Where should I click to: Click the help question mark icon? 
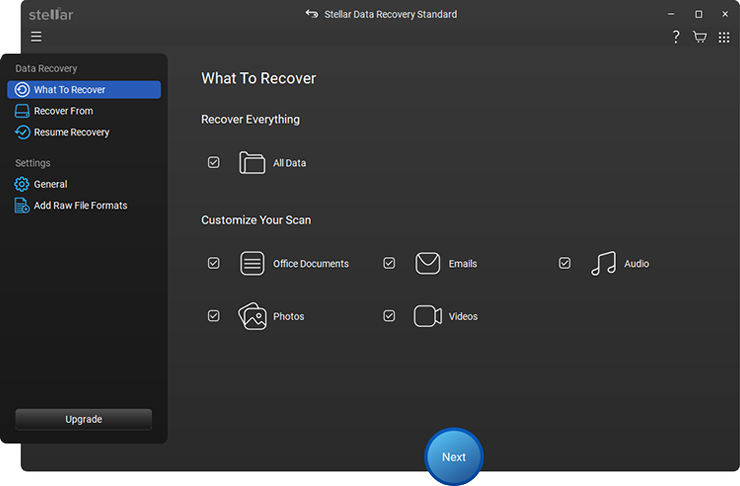tap(676, 37)
